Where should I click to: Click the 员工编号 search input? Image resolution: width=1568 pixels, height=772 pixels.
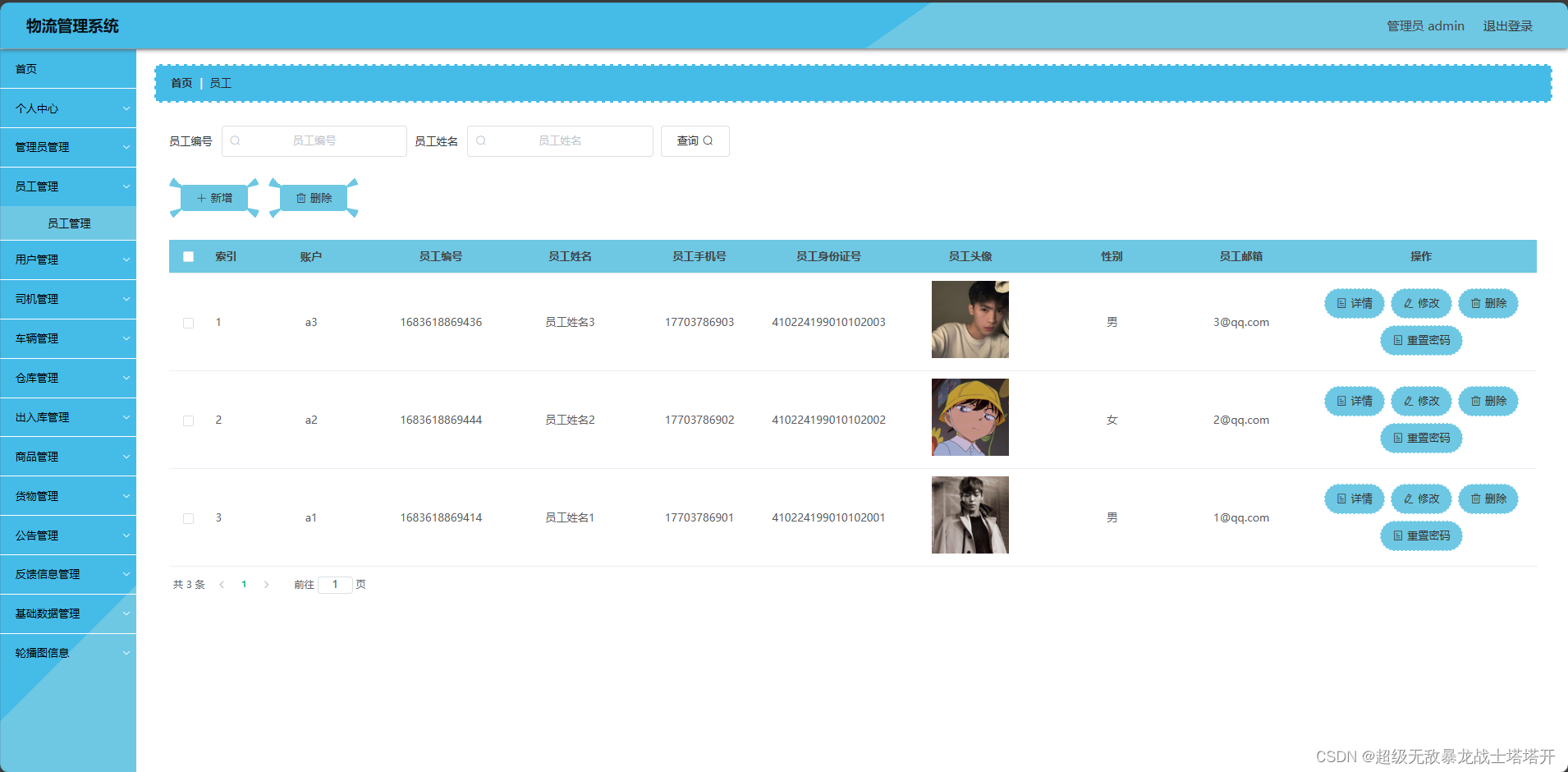point(314,141)
